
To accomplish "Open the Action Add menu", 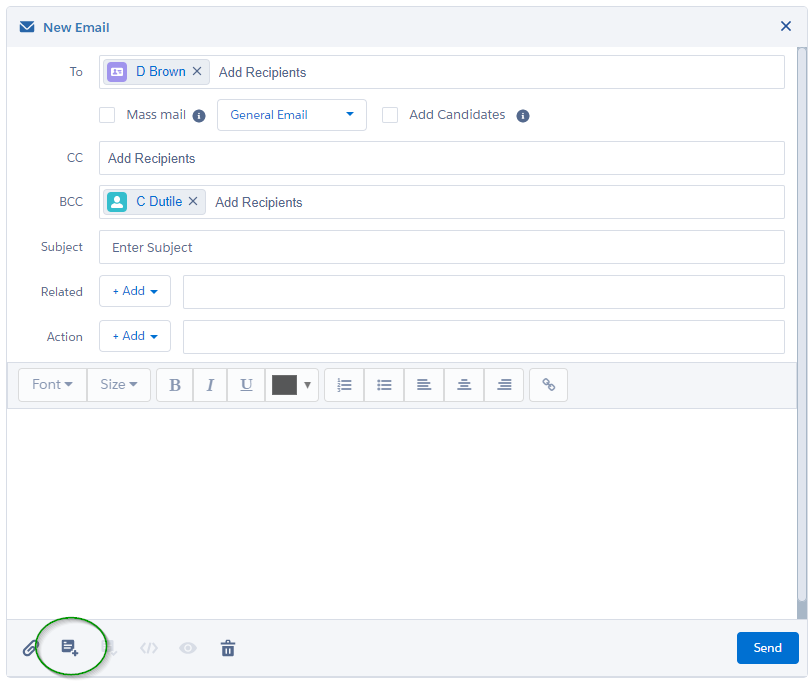I will pos(134,336).
